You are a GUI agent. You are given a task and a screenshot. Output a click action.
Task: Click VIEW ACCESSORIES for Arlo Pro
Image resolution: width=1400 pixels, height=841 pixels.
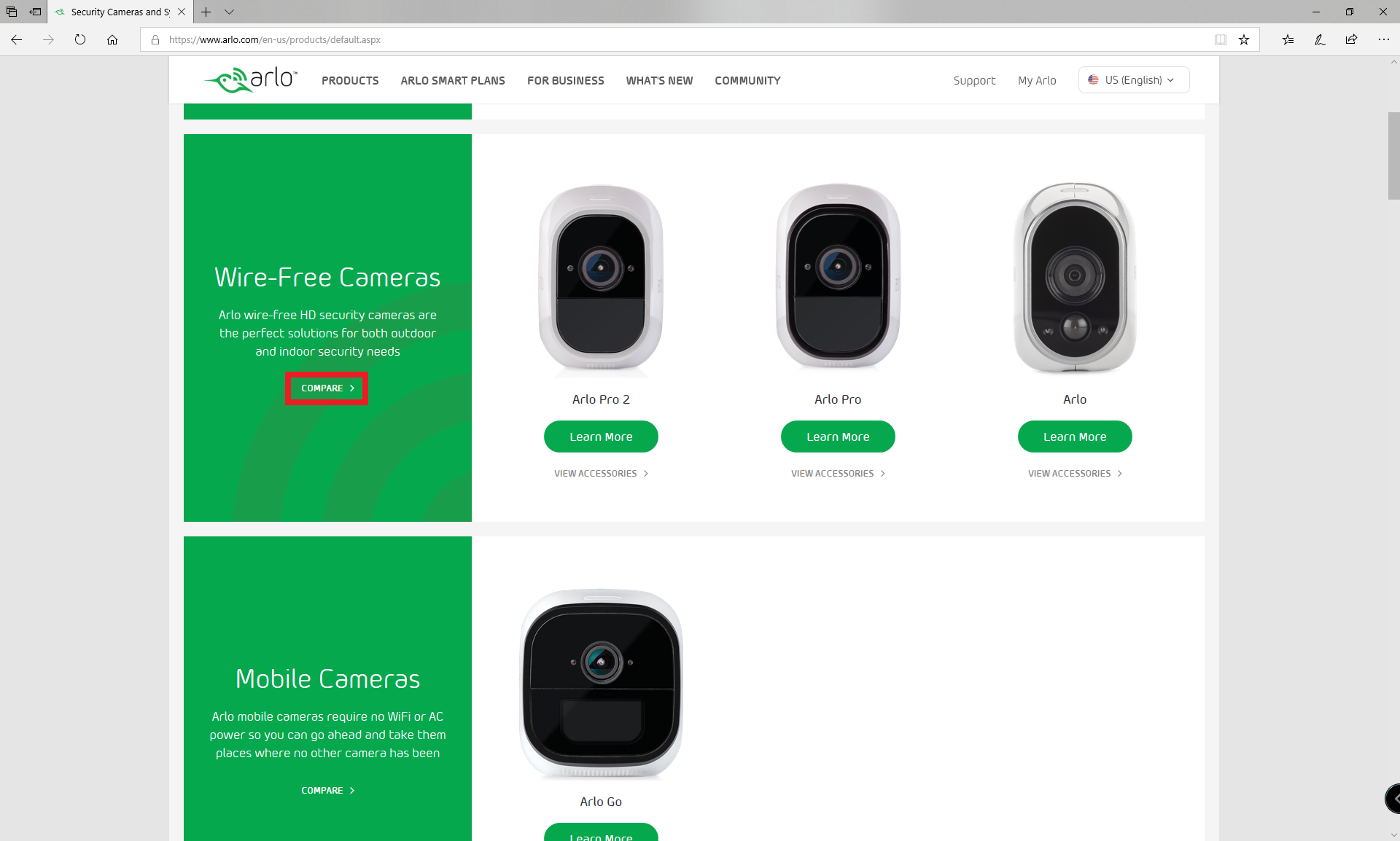pyautogui.click(x=838, y=473)
